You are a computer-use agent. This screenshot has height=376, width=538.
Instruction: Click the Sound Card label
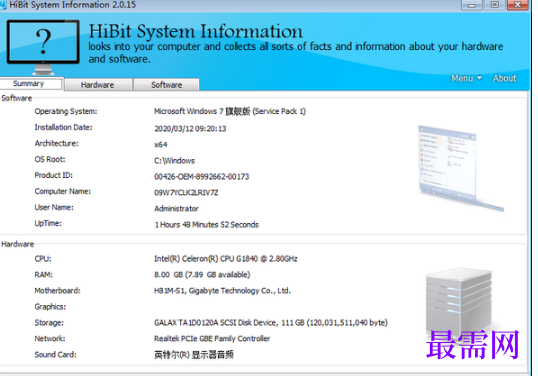point(55,354)
